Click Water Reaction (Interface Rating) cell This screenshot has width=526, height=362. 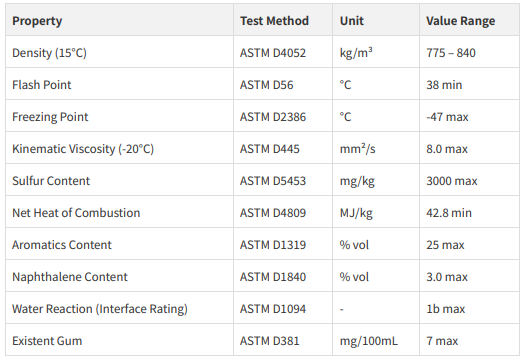[x=119, y=308]
